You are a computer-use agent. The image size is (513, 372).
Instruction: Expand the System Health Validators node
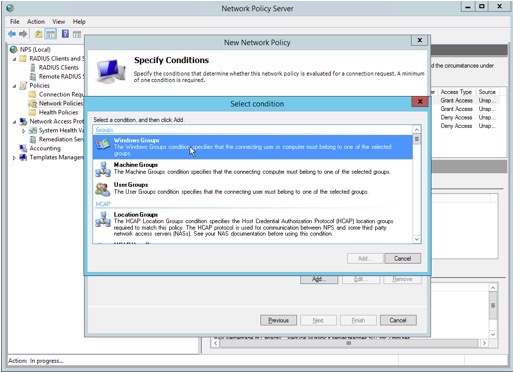(23, 131)
